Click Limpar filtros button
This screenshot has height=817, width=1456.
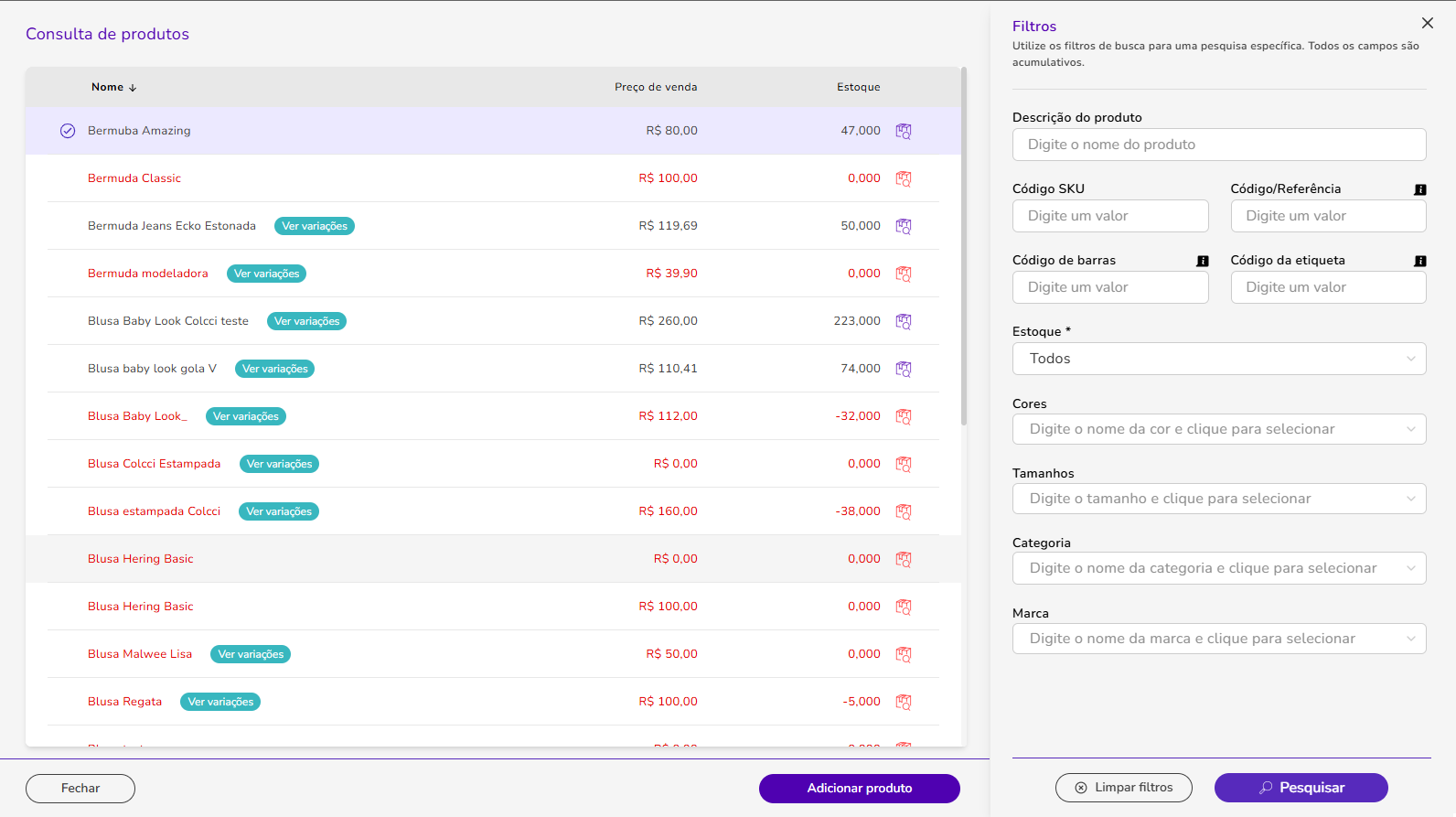click(x=1124, y=788)
